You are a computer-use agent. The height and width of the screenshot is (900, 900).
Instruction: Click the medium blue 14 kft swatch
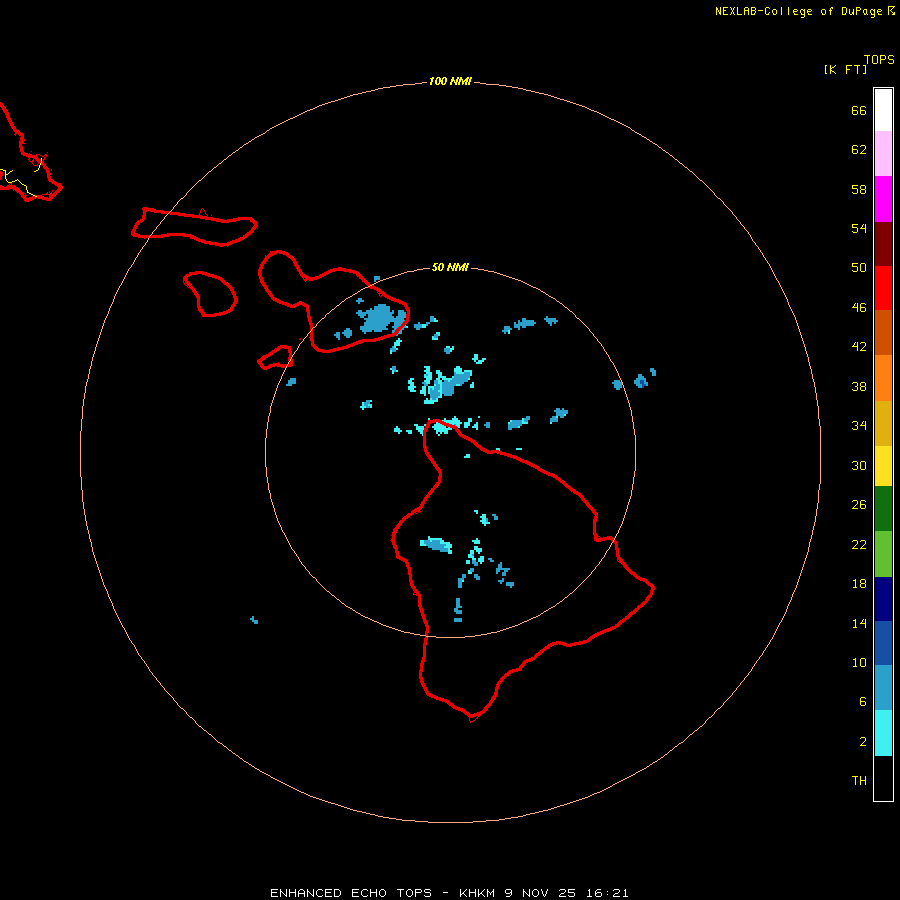point(883,643)
